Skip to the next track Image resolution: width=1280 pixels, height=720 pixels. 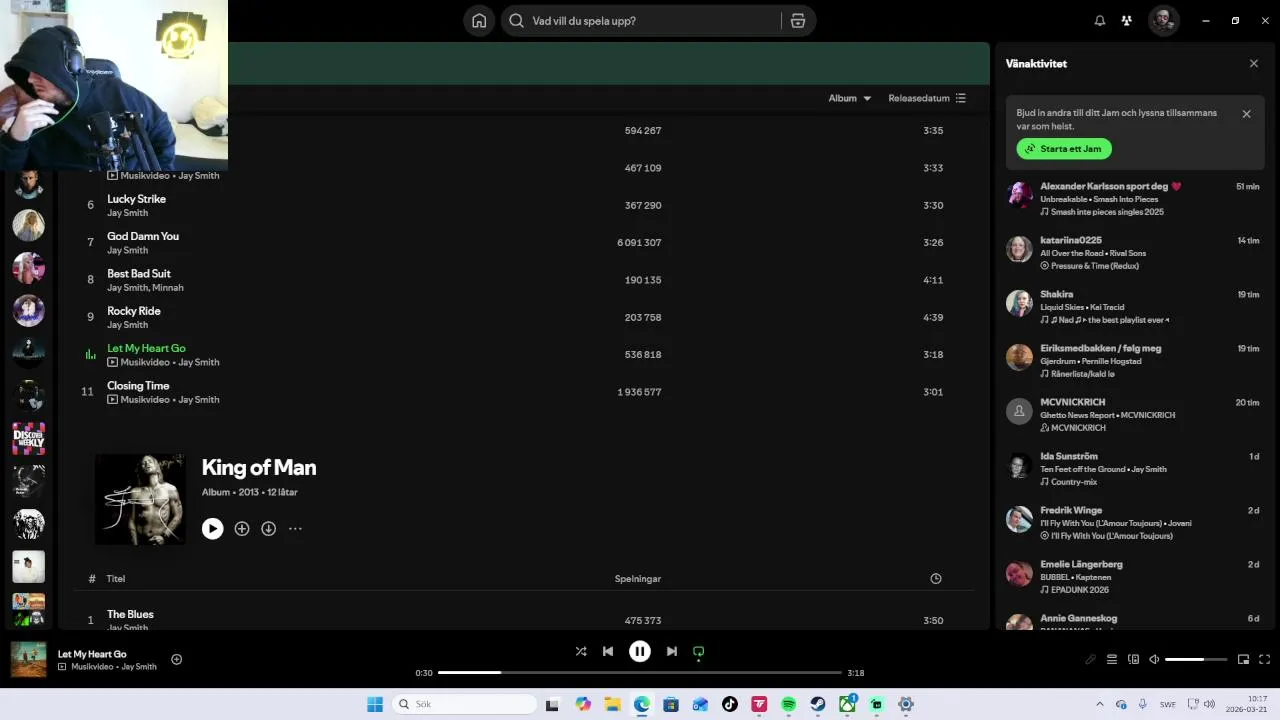click(672, 651)
